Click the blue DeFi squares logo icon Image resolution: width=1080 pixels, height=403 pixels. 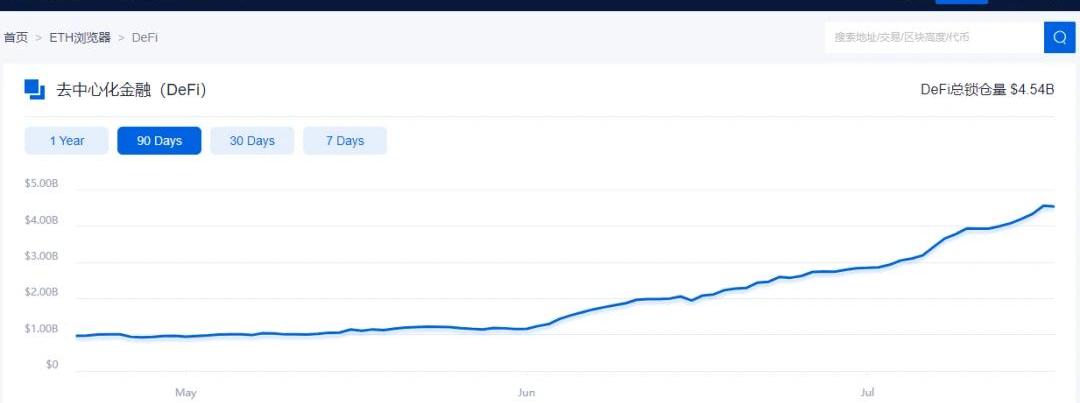[x=34, y=90]
